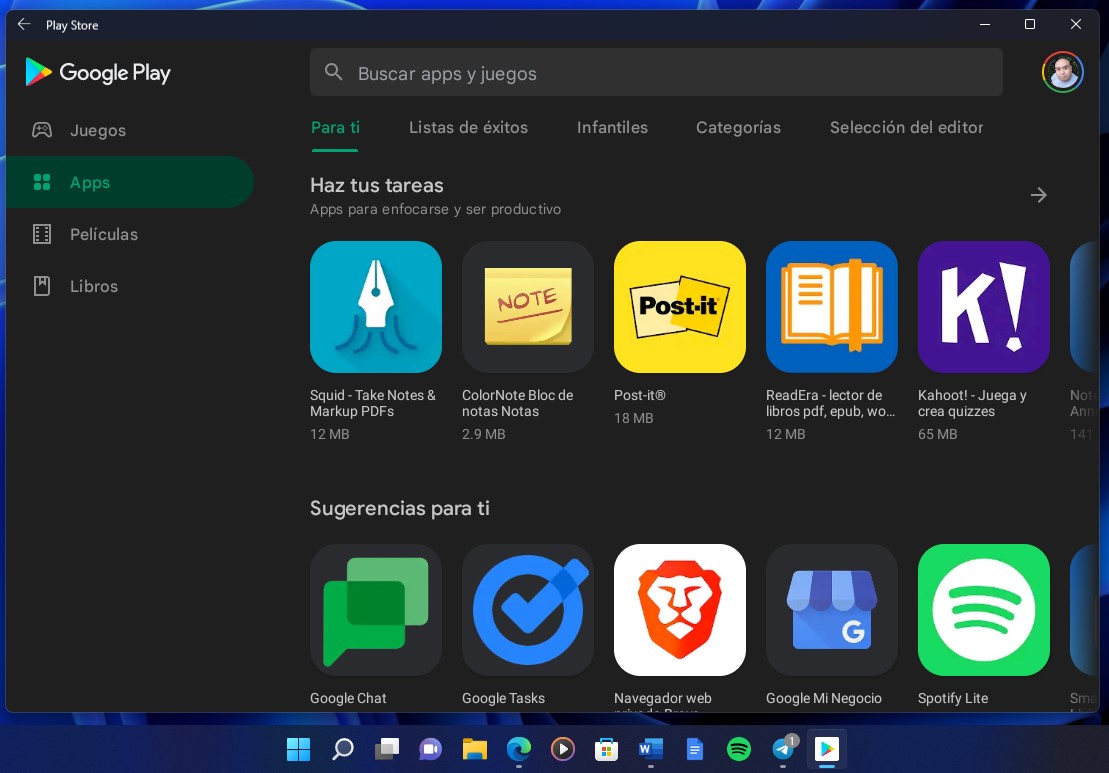Open the account profile avatar
Image resolution: width=1109 pixels, height=773 pixels.
pyautogui.click(x=1062, y=72)
